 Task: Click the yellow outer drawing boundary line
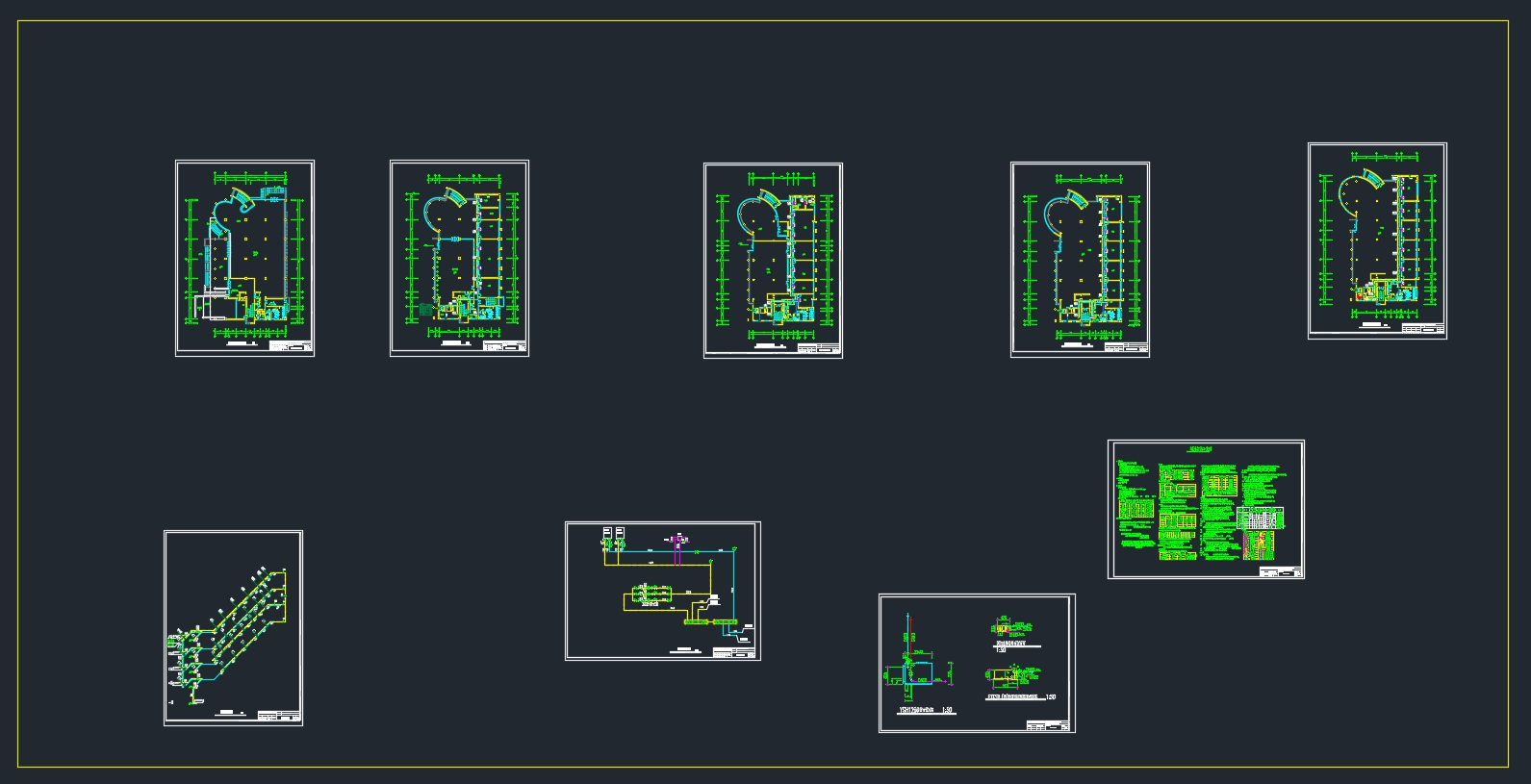point(764,21)
